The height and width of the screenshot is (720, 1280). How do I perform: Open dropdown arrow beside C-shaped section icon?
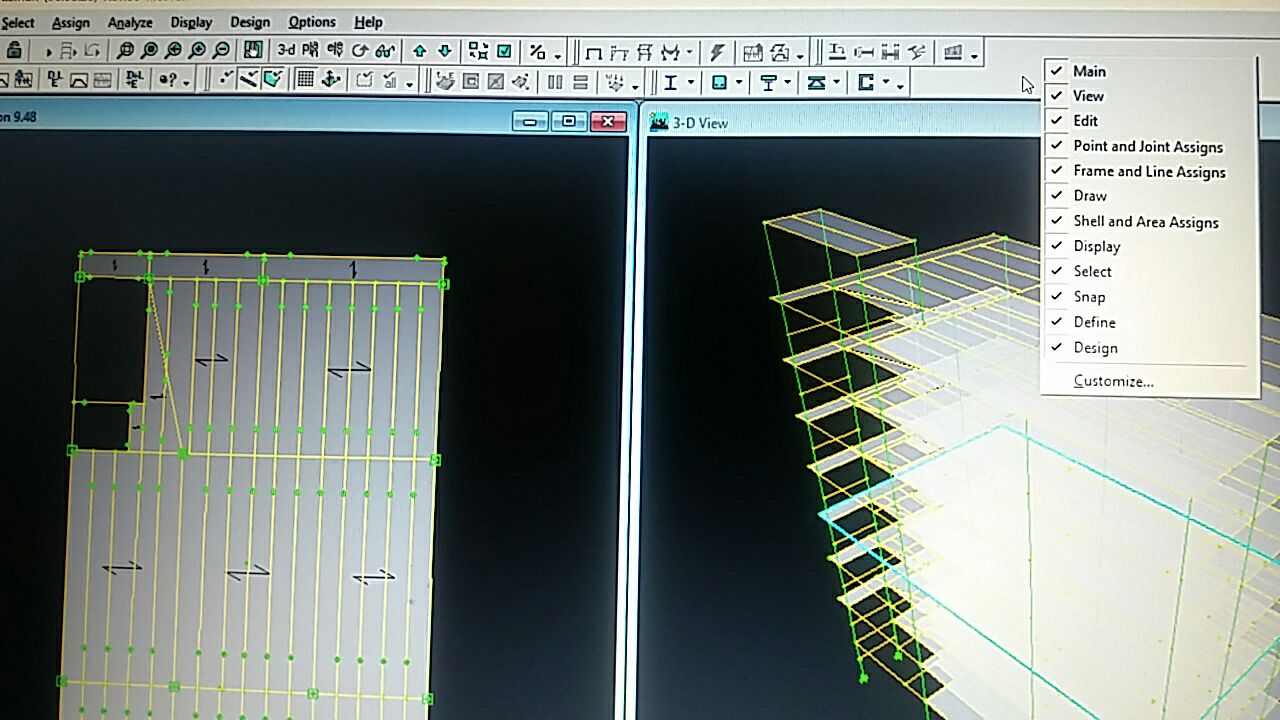(x=886, y=82)
